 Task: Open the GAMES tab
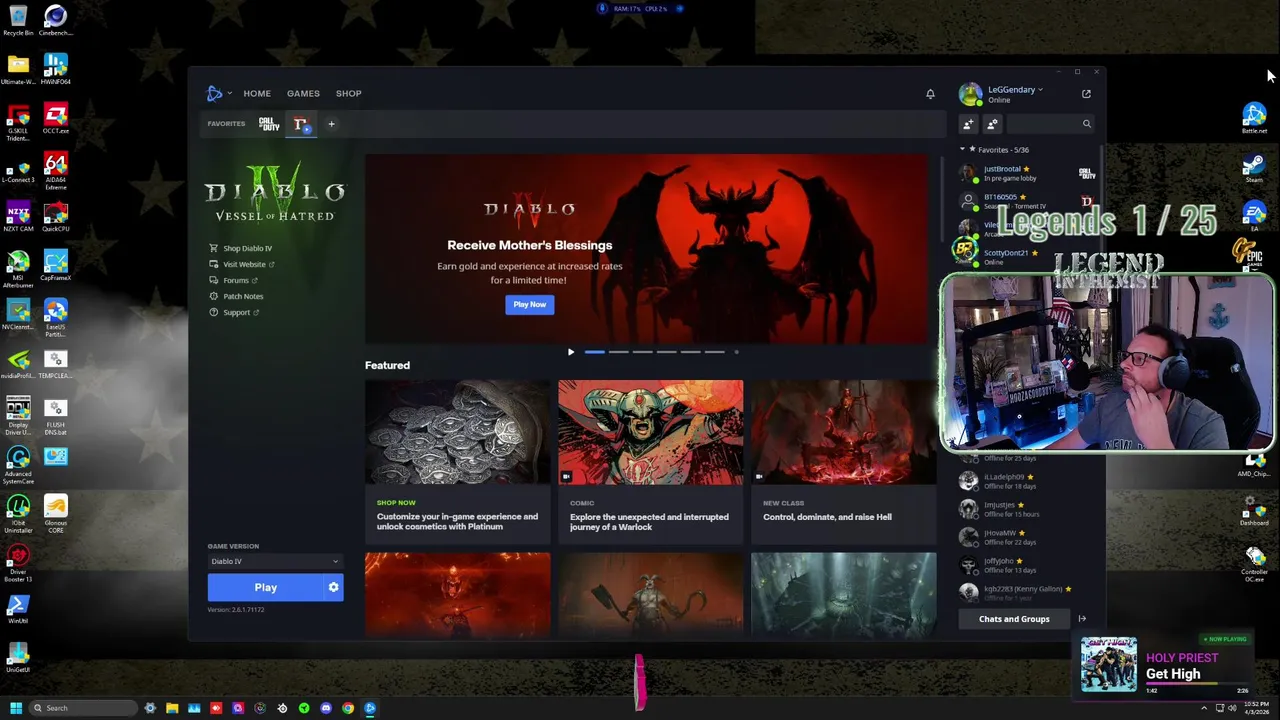click(x=303, y=93)
